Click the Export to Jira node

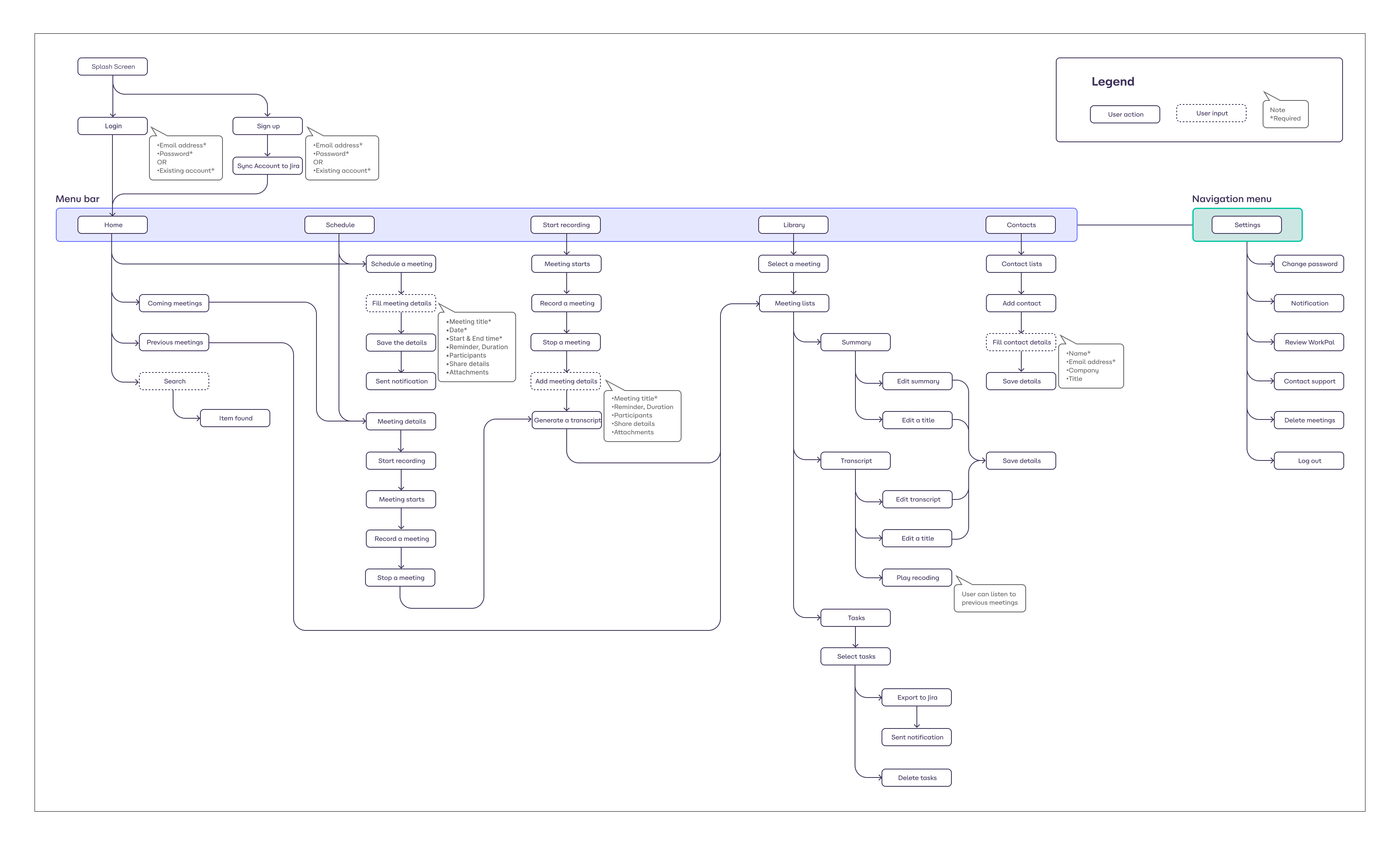[916, 697]
